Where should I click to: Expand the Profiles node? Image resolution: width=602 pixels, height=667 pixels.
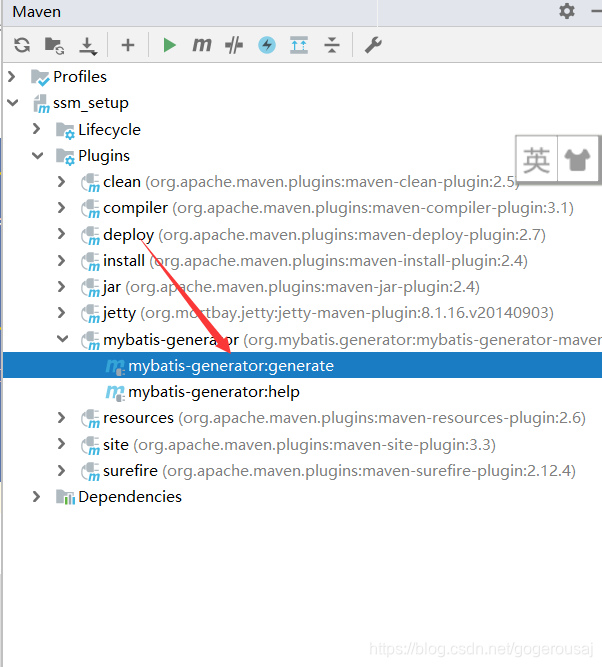pyautogui.click(x=12, y=77)
